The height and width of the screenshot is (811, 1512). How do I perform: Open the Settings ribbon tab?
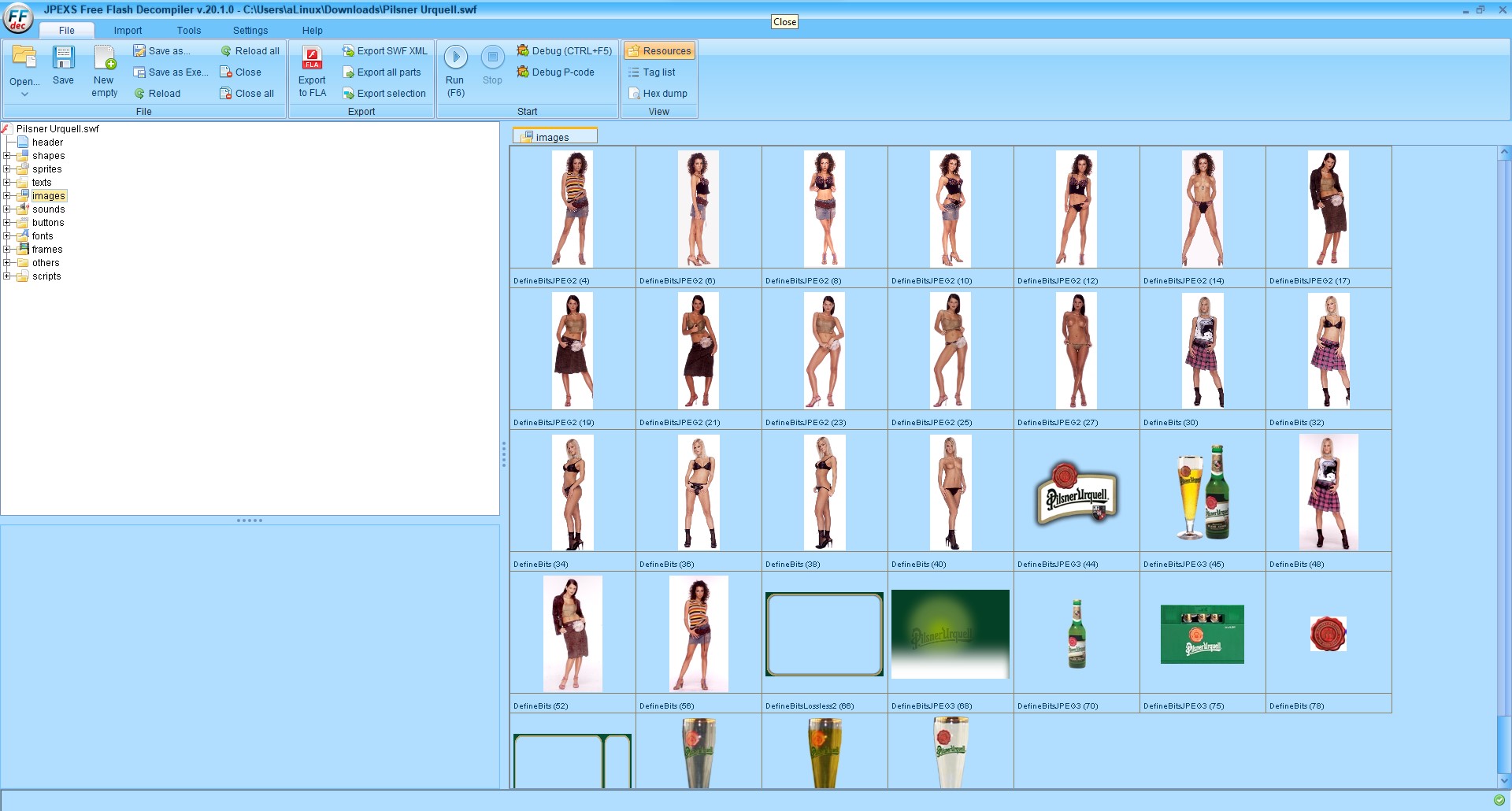[250, 31]
